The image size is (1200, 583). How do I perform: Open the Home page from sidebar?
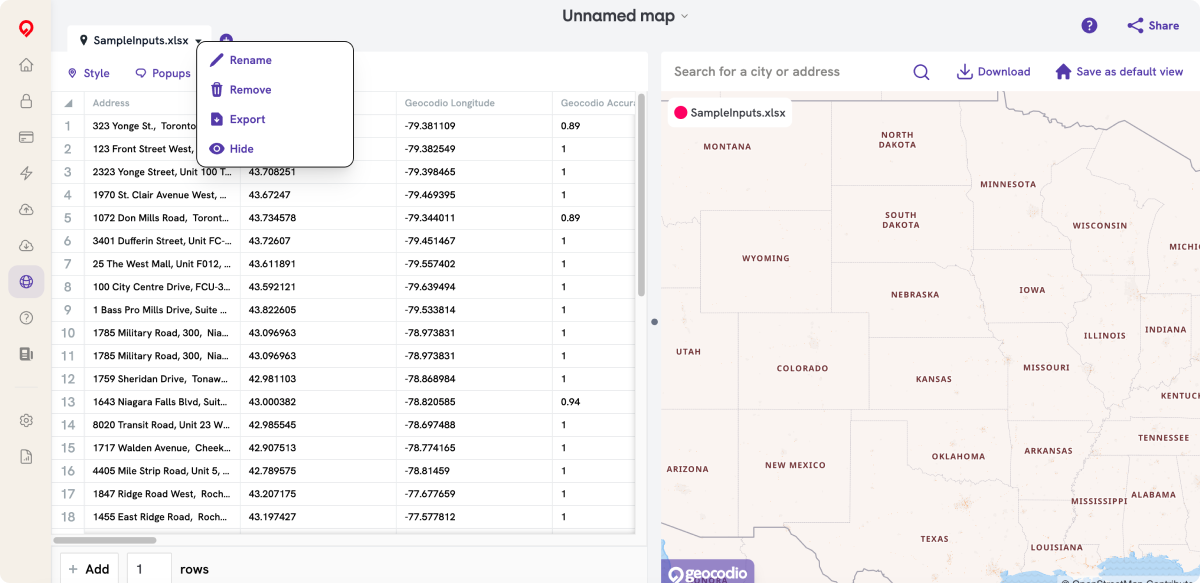click(x=26, y=65)
